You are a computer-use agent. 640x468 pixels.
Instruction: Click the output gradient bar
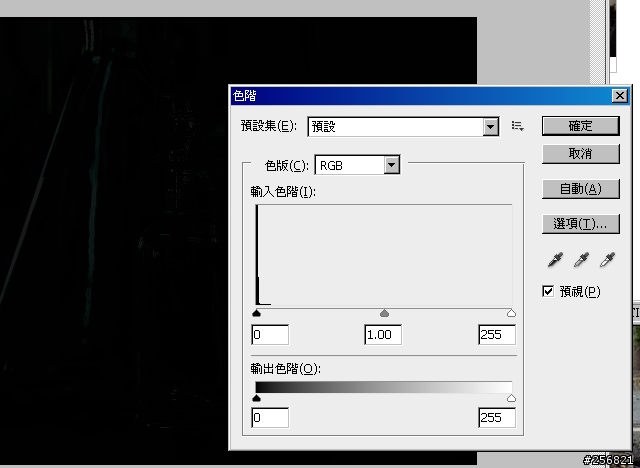click(x=384, y=387)
